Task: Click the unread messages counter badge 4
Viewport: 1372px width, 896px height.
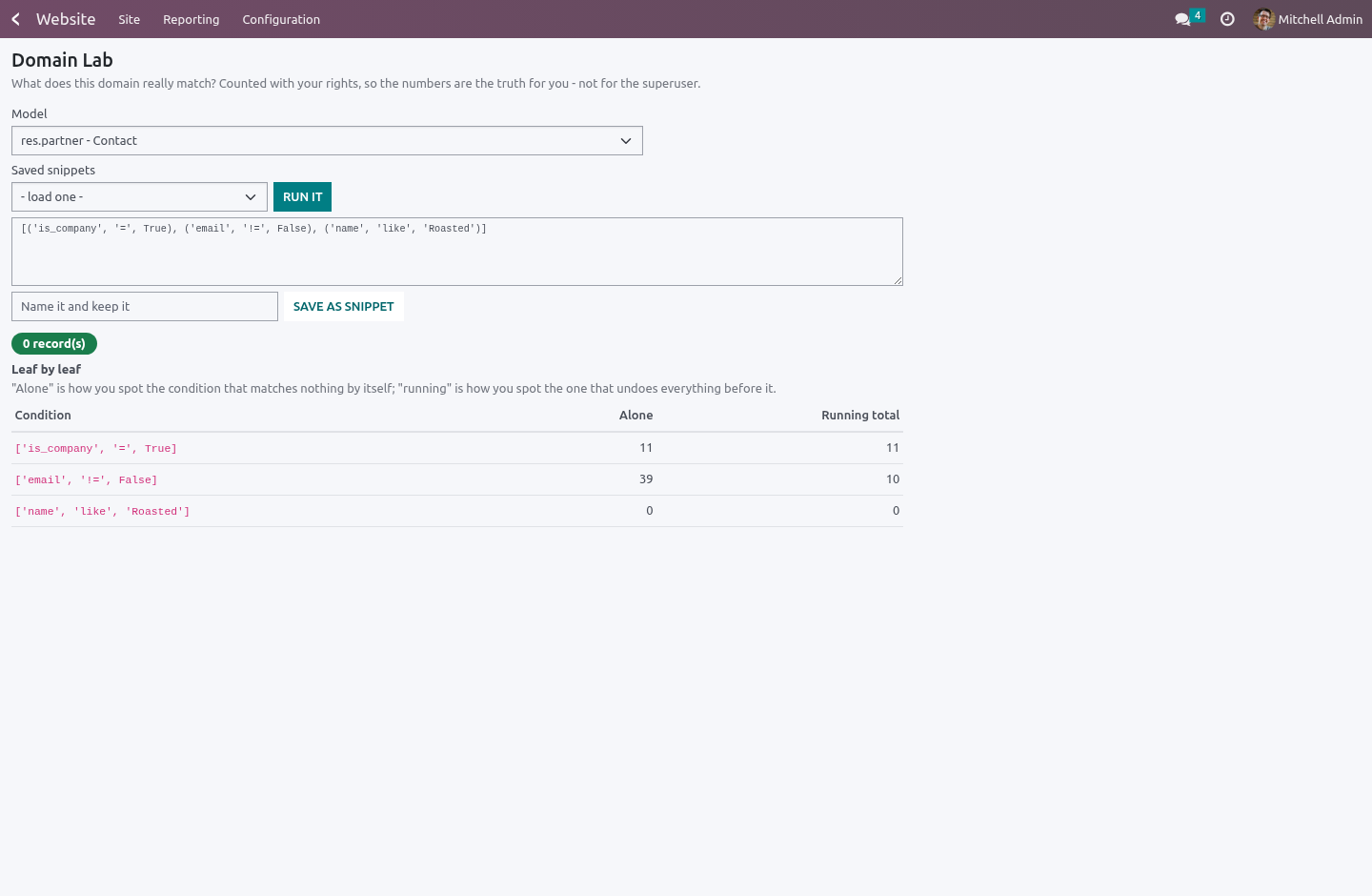Action: point(1198,15)
